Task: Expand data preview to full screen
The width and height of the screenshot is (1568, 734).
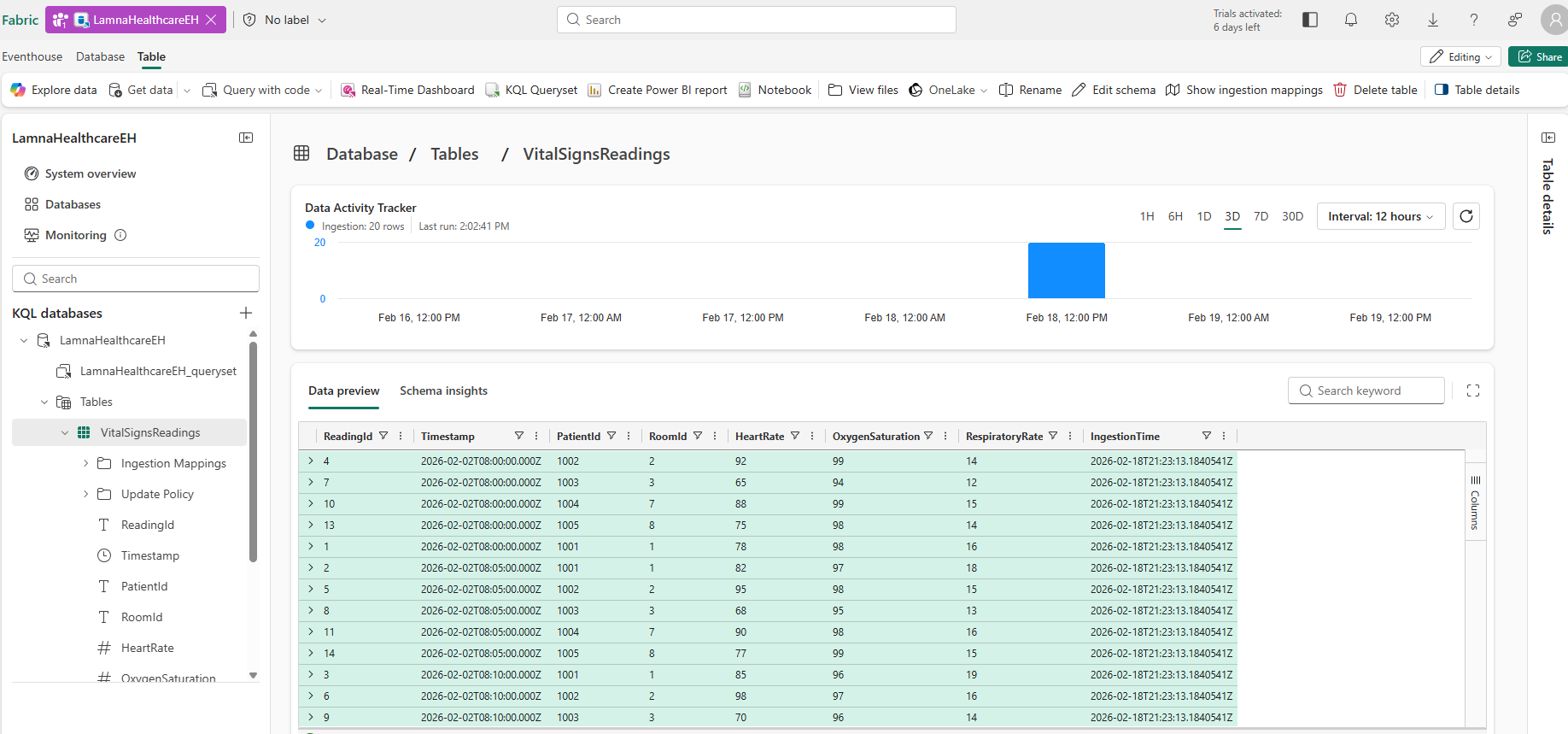Action: pyautogui.click(x=1473, y=390)
